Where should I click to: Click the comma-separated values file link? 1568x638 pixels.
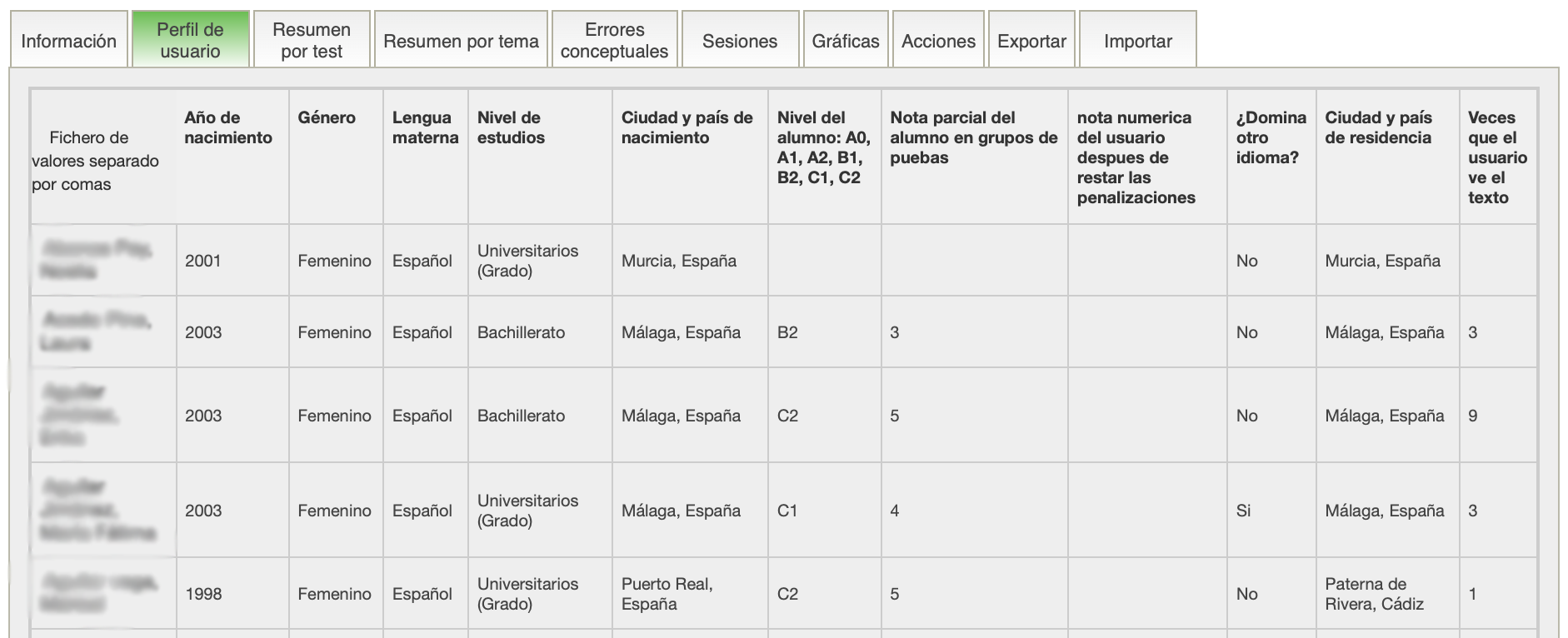click(94, 161)
